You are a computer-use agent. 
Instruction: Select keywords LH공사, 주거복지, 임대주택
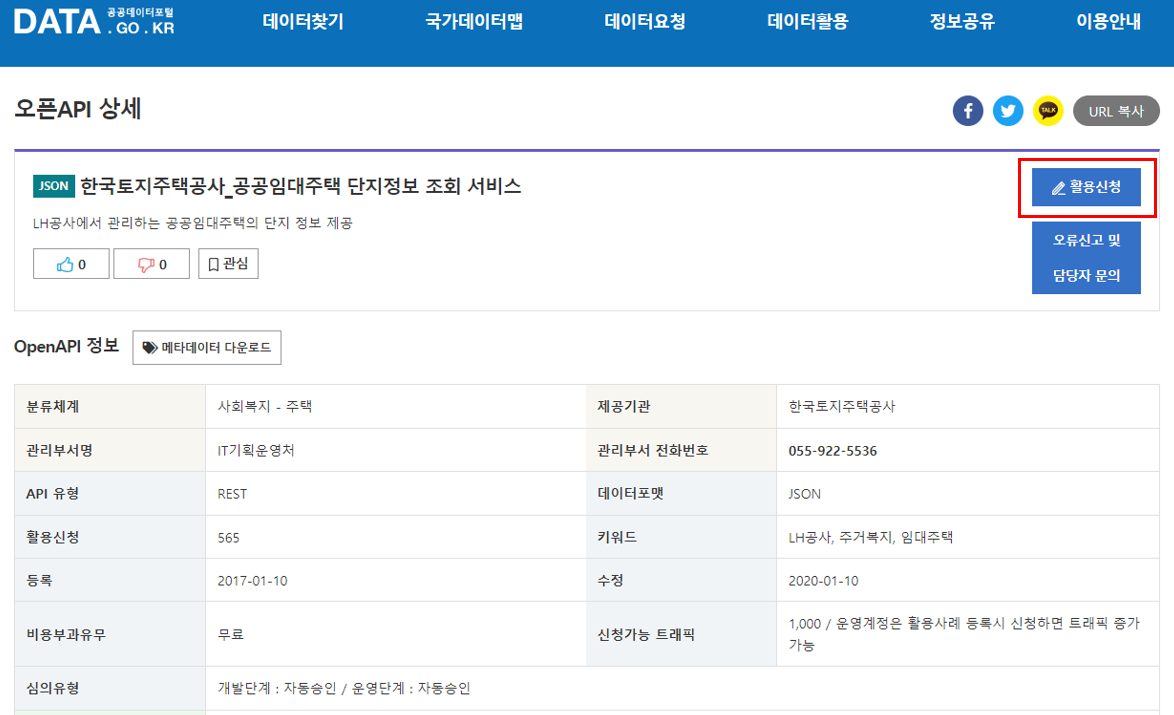click(871, 538)
